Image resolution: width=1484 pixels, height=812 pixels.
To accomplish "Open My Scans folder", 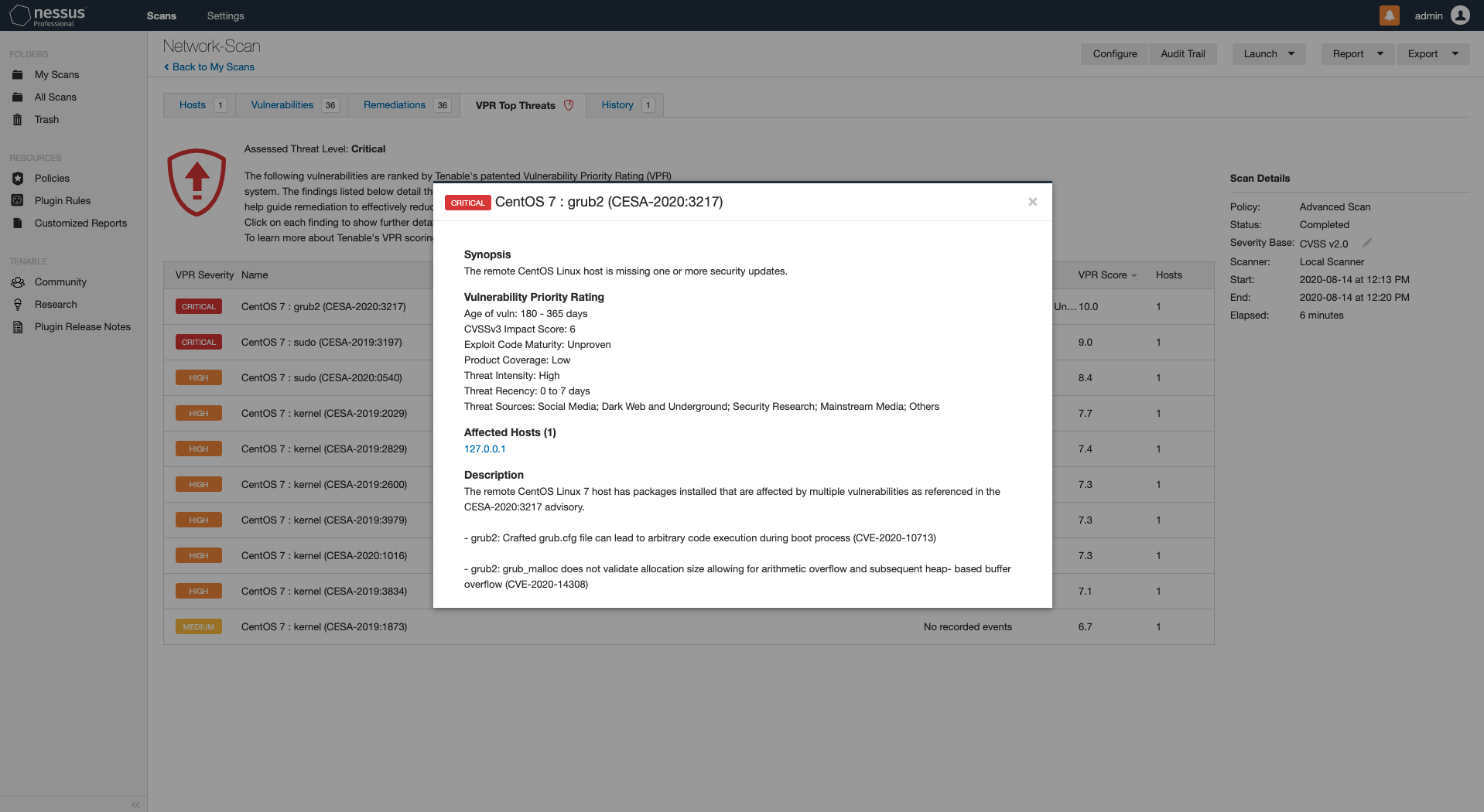I will pos(56,75).
